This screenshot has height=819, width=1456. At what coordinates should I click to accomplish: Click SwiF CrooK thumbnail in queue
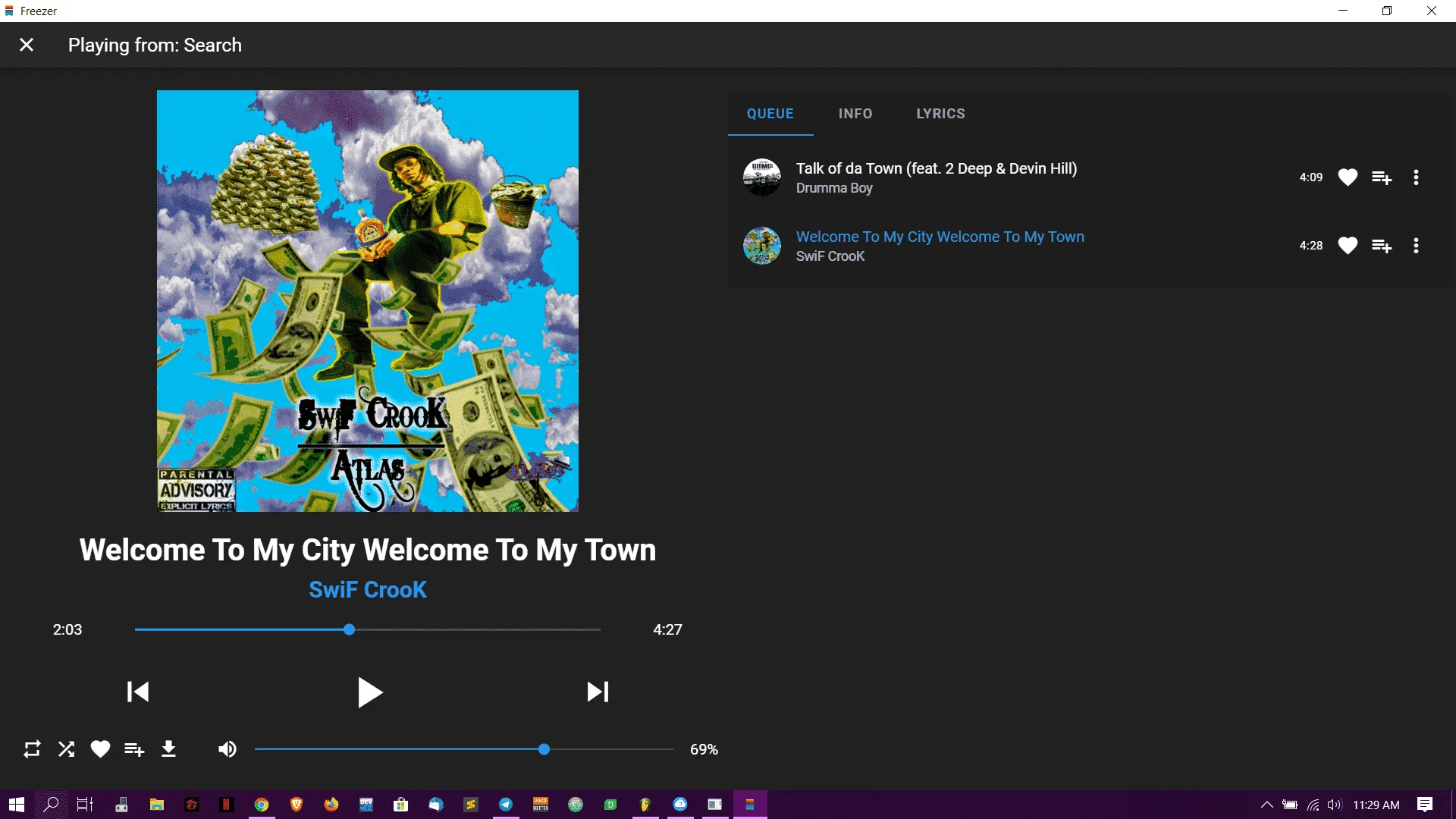[762, 246]
